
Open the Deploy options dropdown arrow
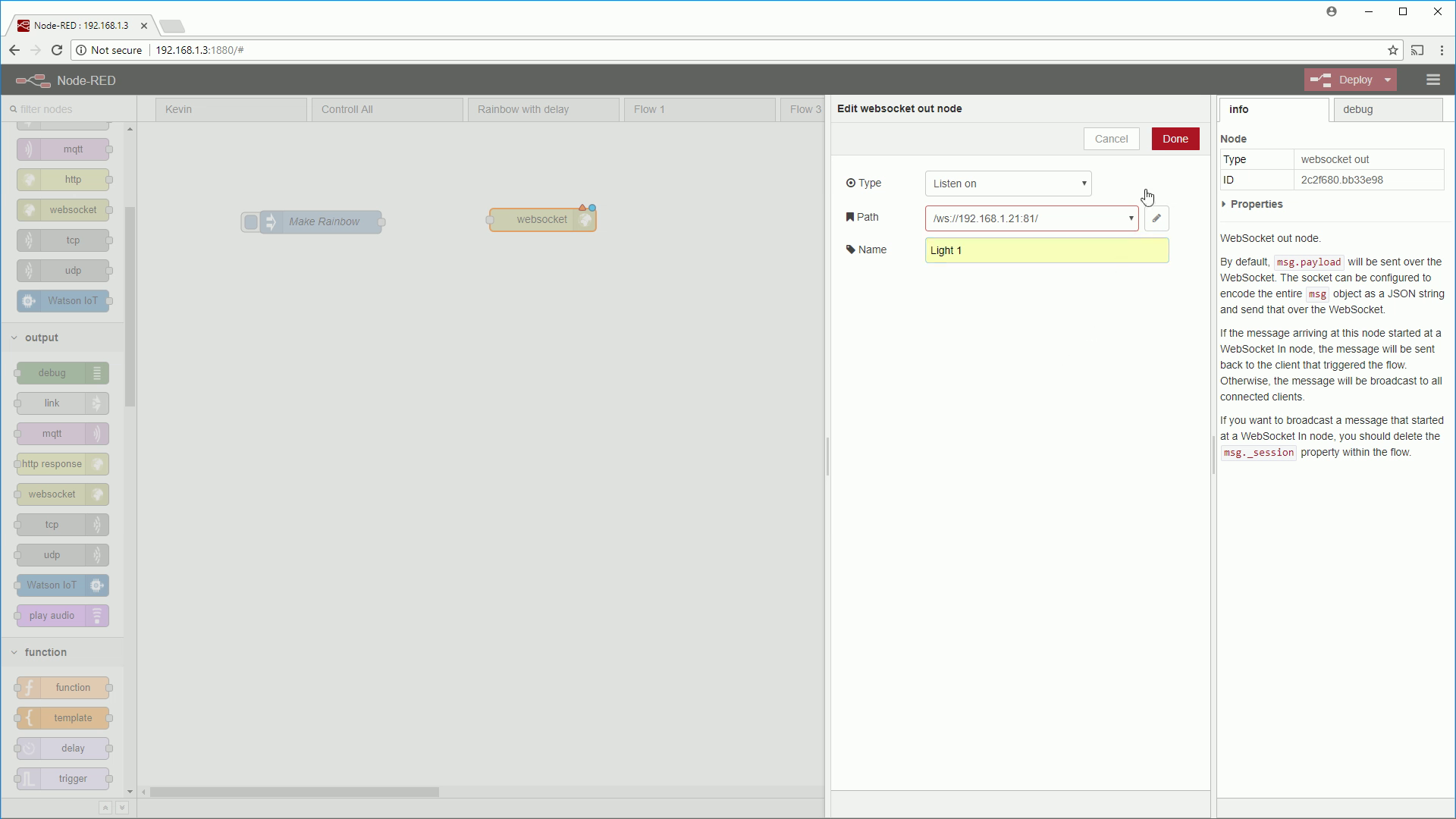point(1388,80)
